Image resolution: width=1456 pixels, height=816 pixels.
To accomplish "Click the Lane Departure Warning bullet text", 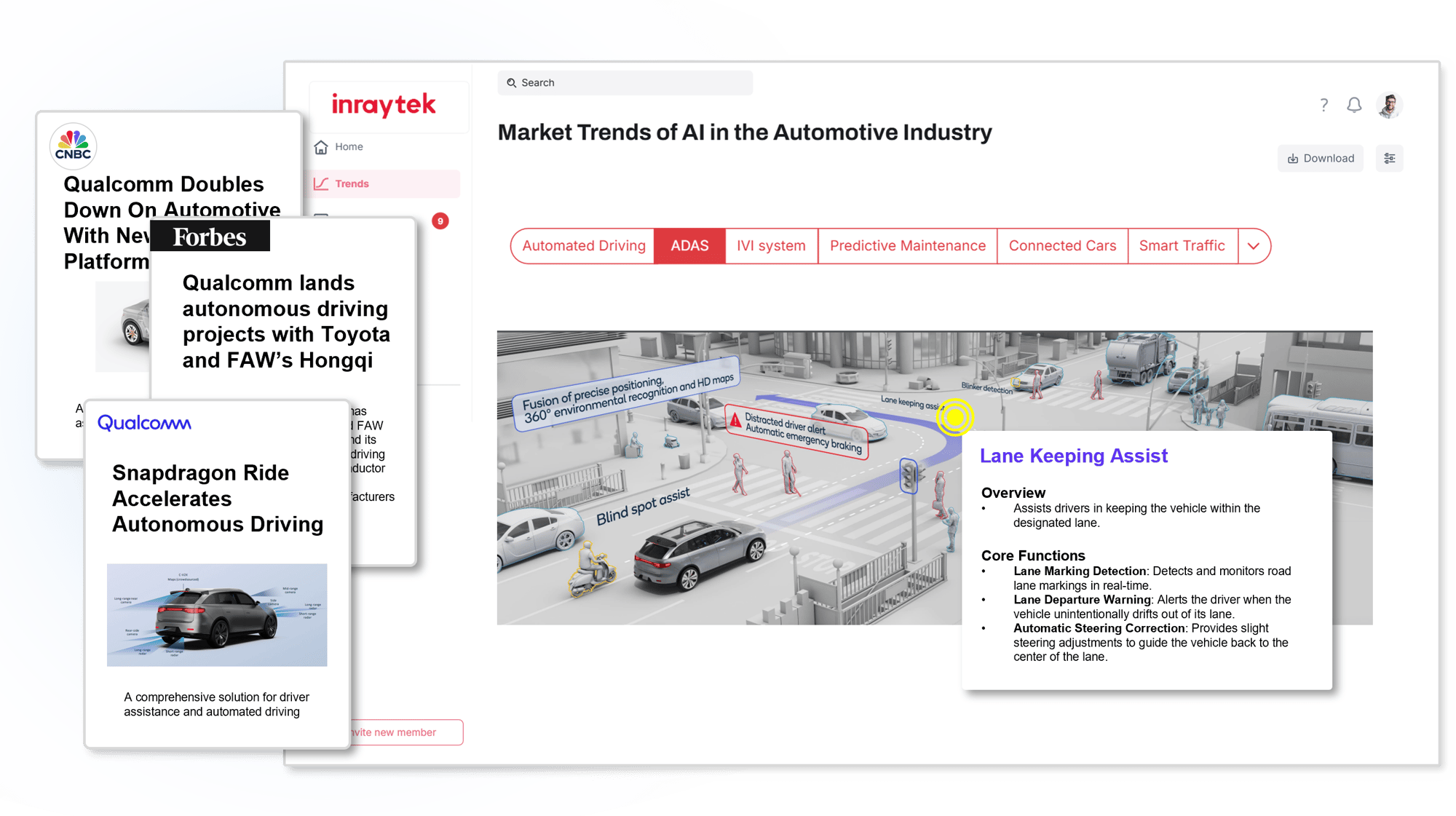I will tap(1152, 606).
